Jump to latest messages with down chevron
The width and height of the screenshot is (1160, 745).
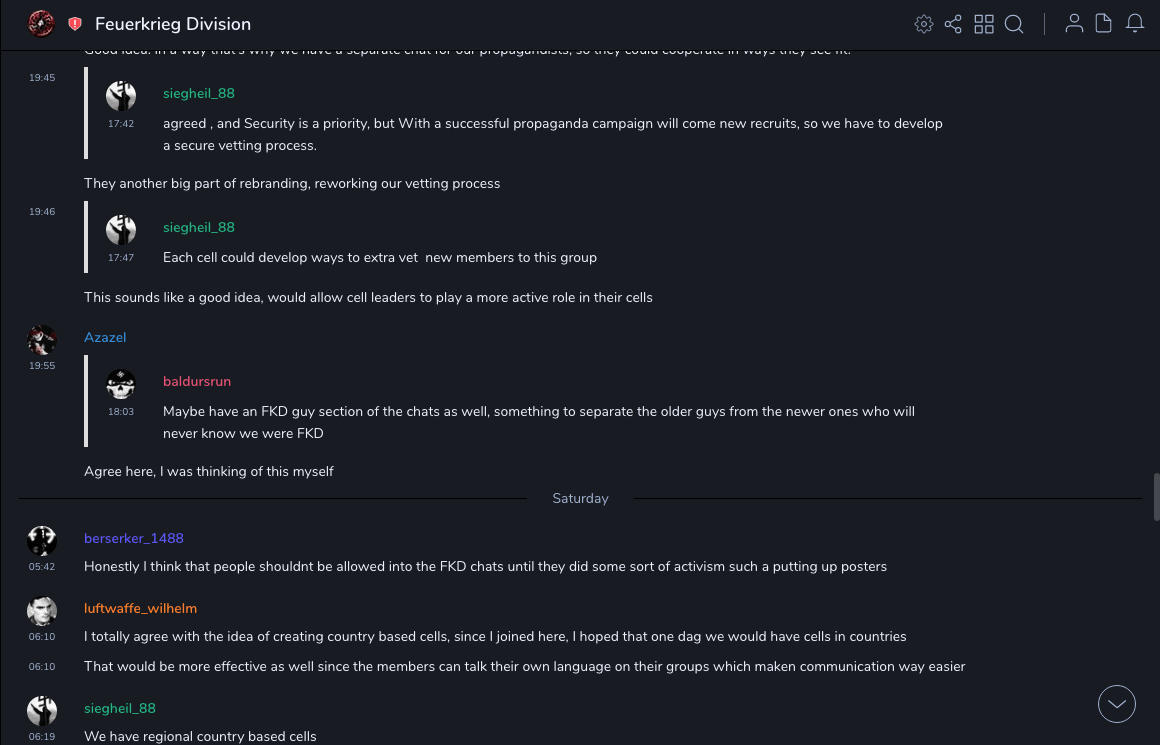1117,704
